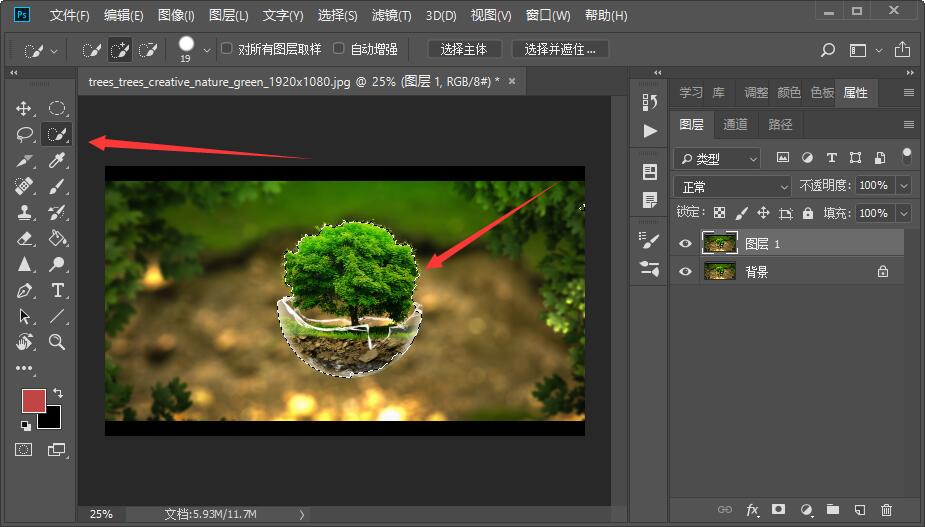Expand the 不透明度 opacity dropdown arrow
This screenshot has height=527, width=925.
click(x=904, y=186)
